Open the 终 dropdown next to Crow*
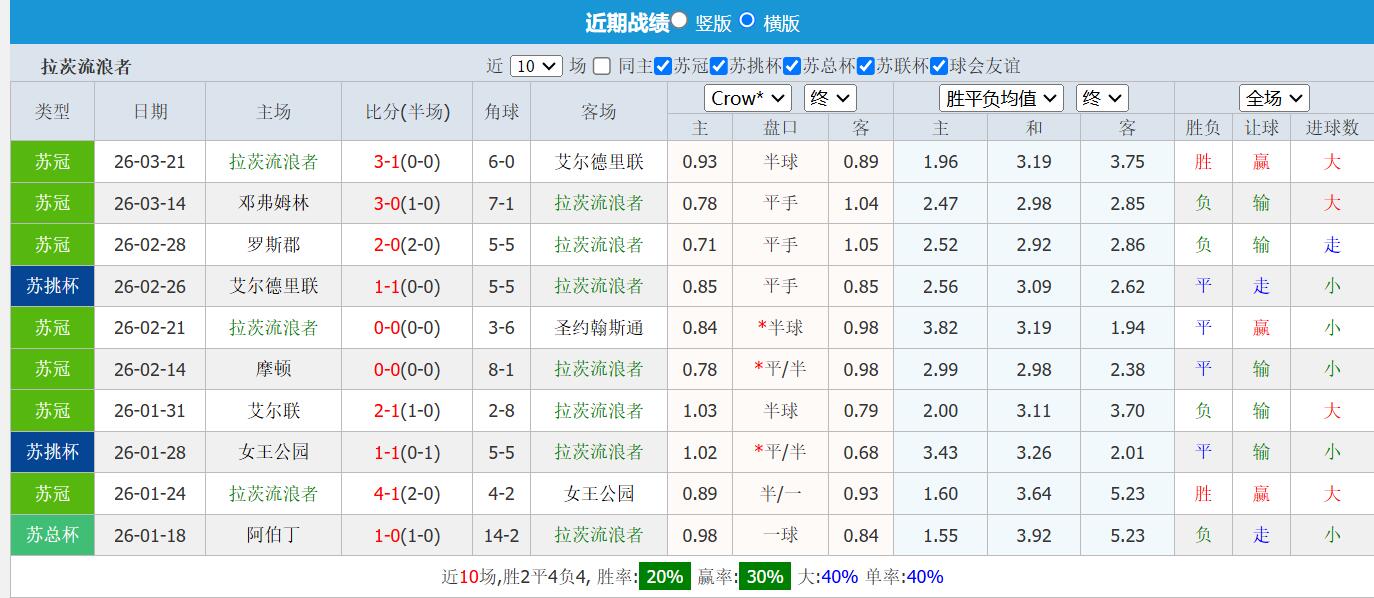This screenshot has width=1374, height=598. point(830,97)
